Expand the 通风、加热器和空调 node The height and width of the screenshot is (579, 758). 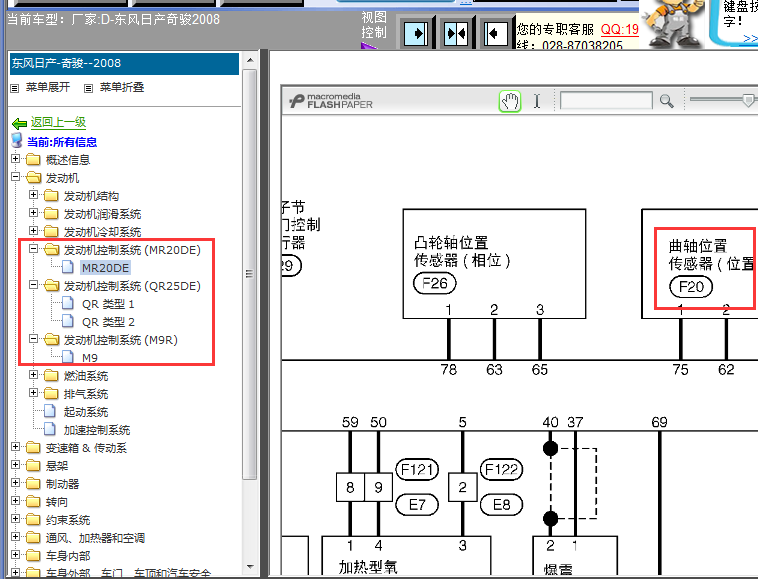(15, 536)
